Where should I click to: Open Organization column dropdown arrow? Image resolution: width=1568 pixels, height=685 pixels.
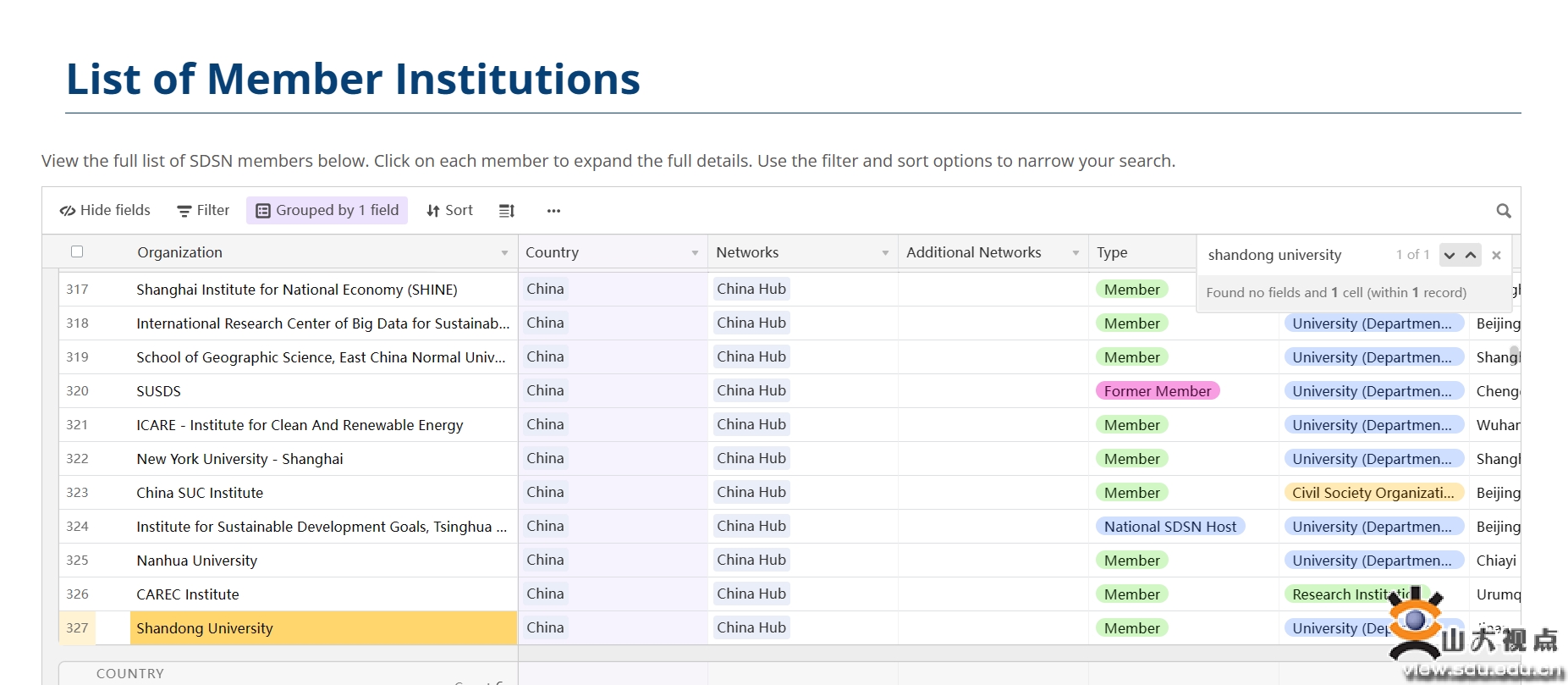coord(504,253)
